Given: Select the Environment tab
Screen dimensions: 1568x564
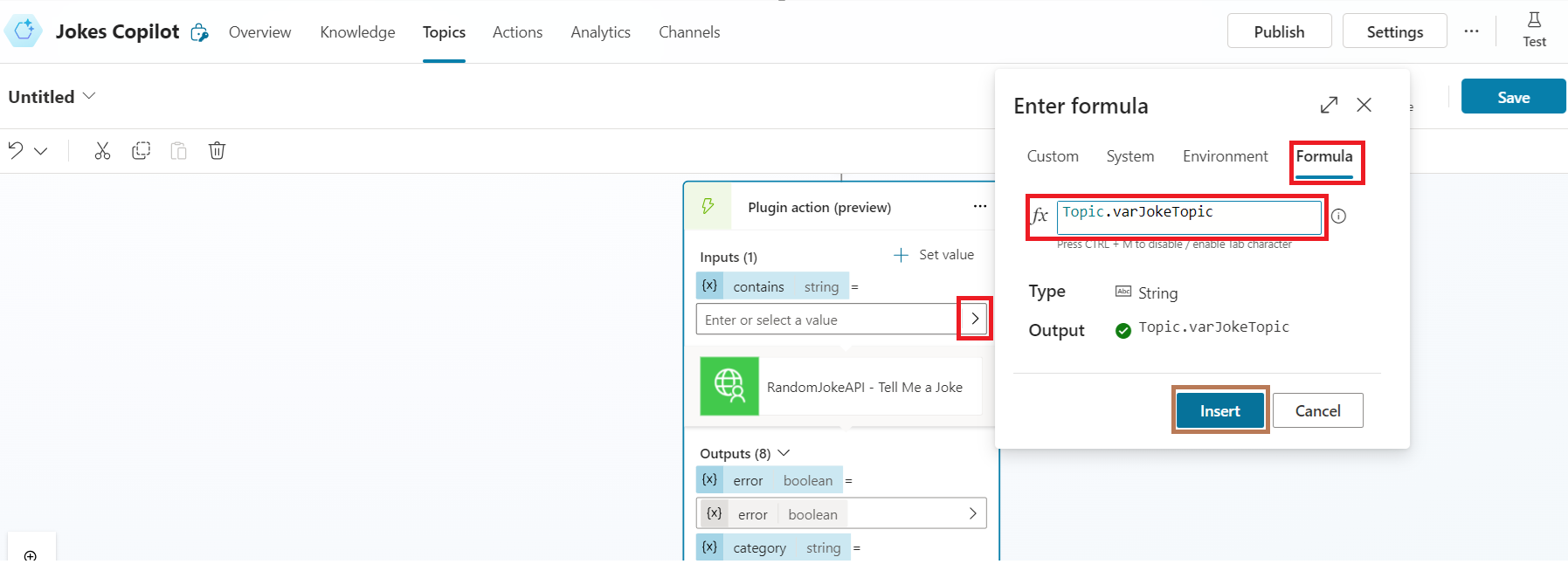Looking at the screenshot, I should click(x=1225, y=156).
